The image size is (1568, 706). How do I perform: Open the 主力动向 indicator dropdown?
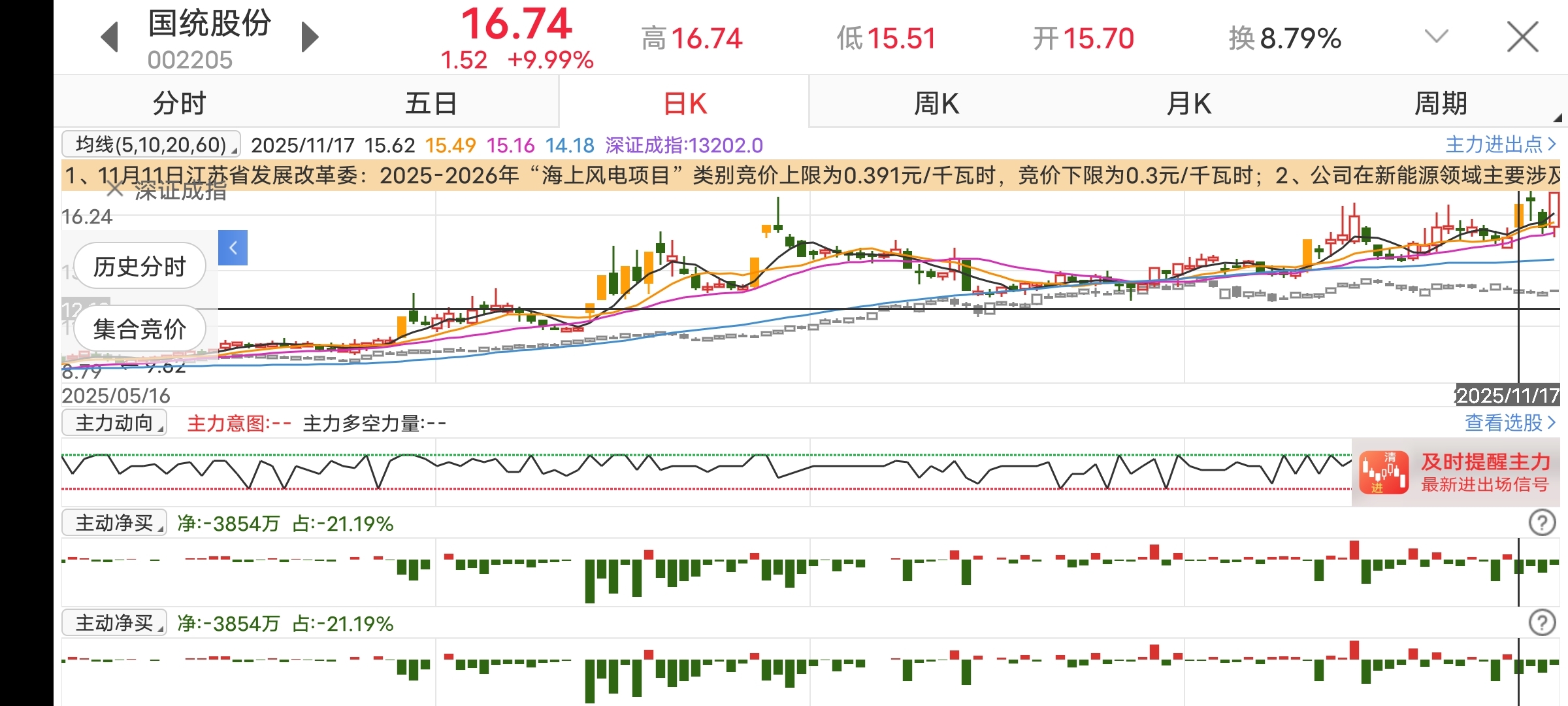tap(114, 423)
